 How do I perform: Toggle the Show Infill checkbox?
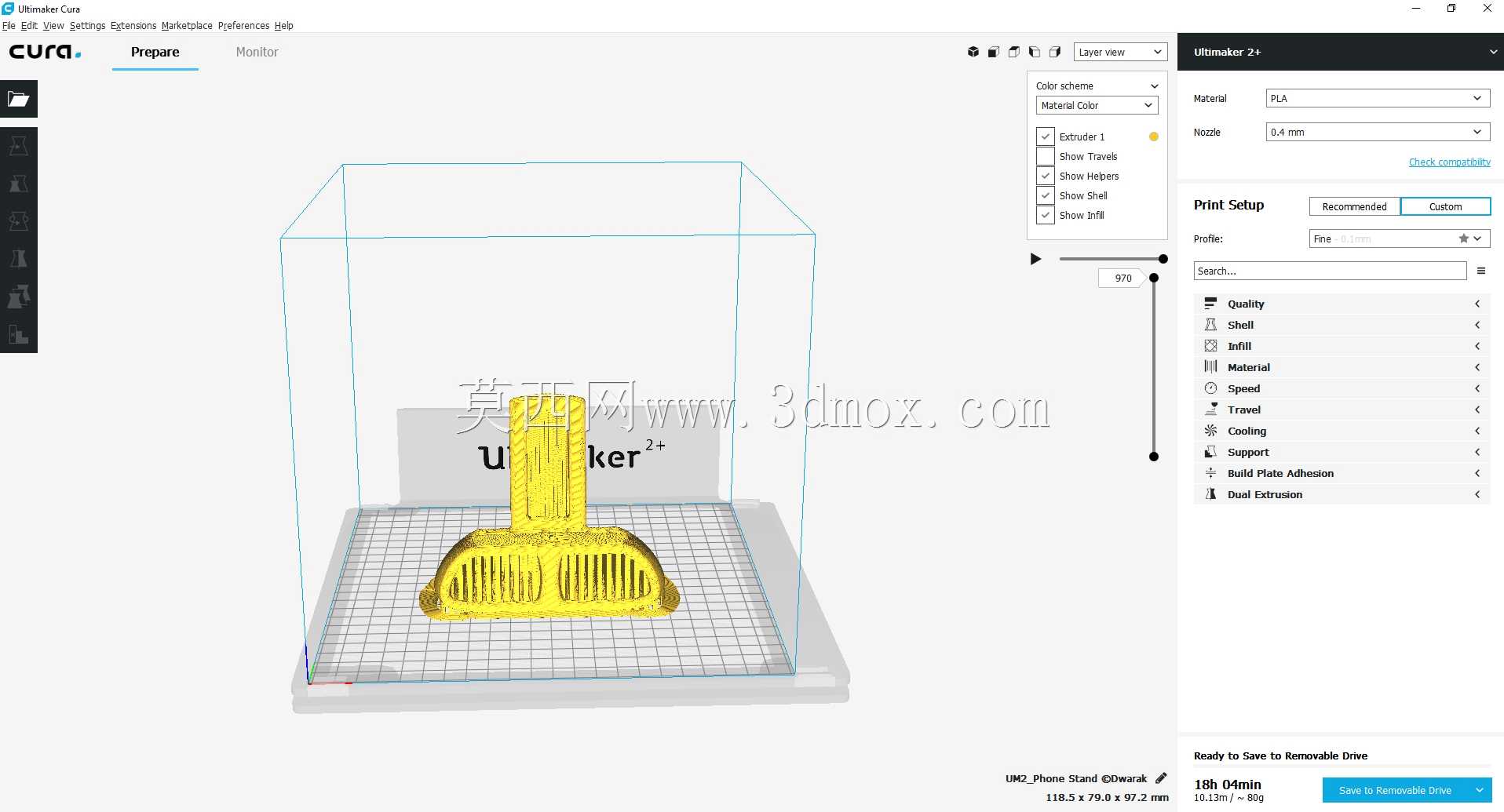pyautogui.click(x=1046, y=215)
